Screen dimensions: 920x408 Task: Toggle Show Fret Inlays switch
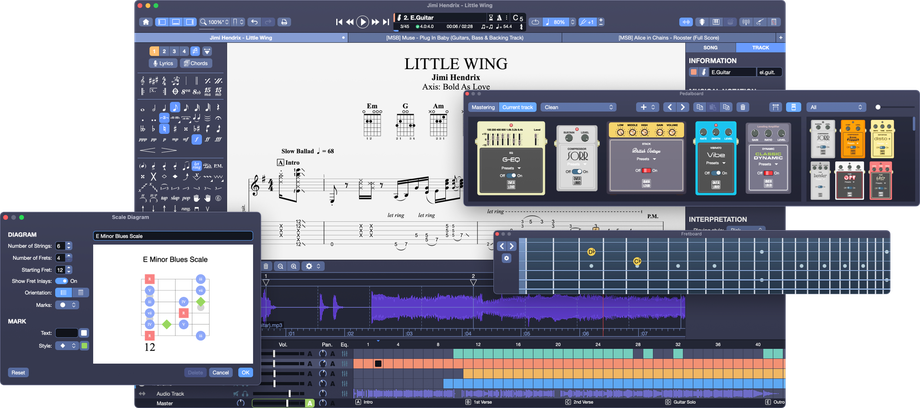62,281
